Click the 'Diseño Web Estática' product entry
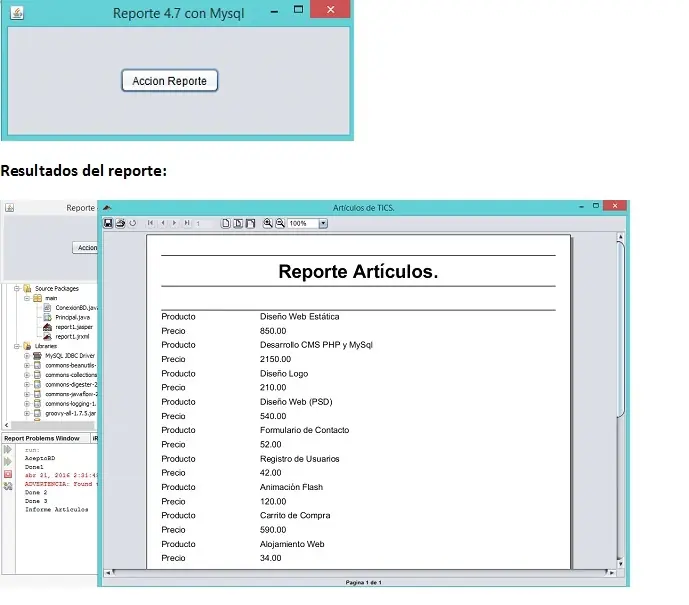The height and width of the screenshot is (605, 689). tap(300, 316)
